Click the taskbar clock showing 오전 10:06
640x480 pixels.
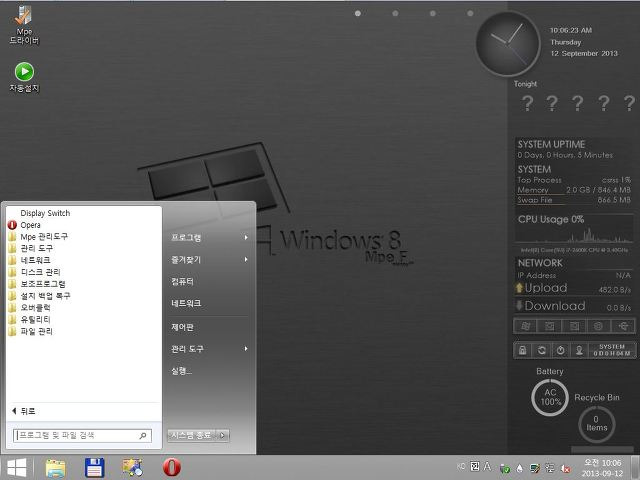pyautogui.click(x=603, y=468)
